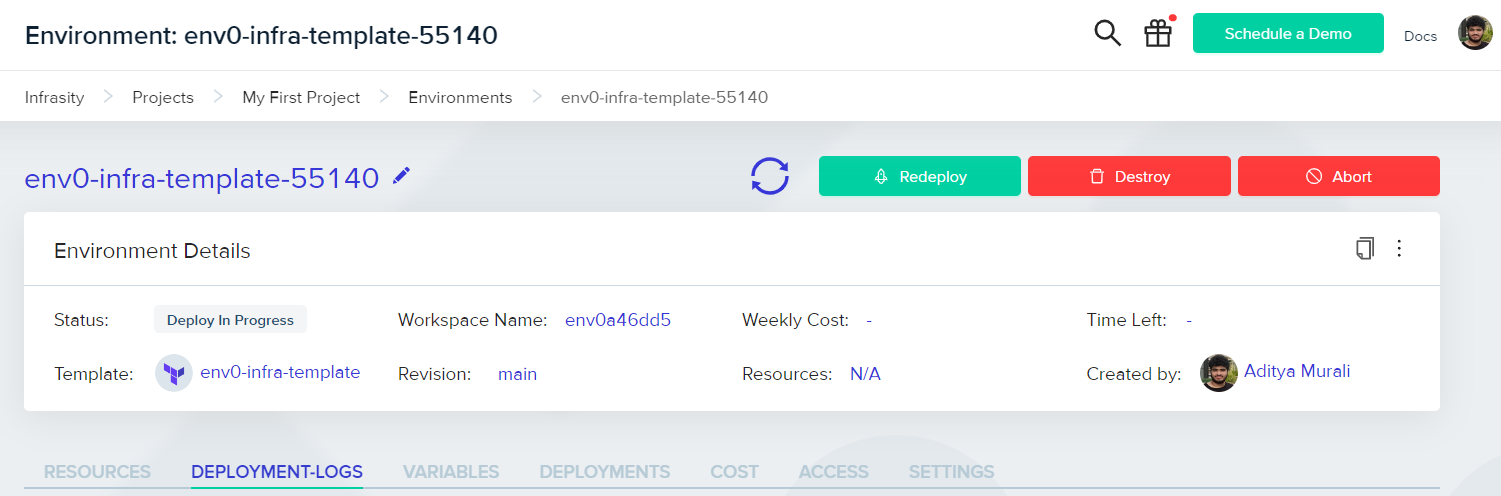The image size is (1501, 496).
Task: Click the Environment Details heading
Action: (152, 250)
